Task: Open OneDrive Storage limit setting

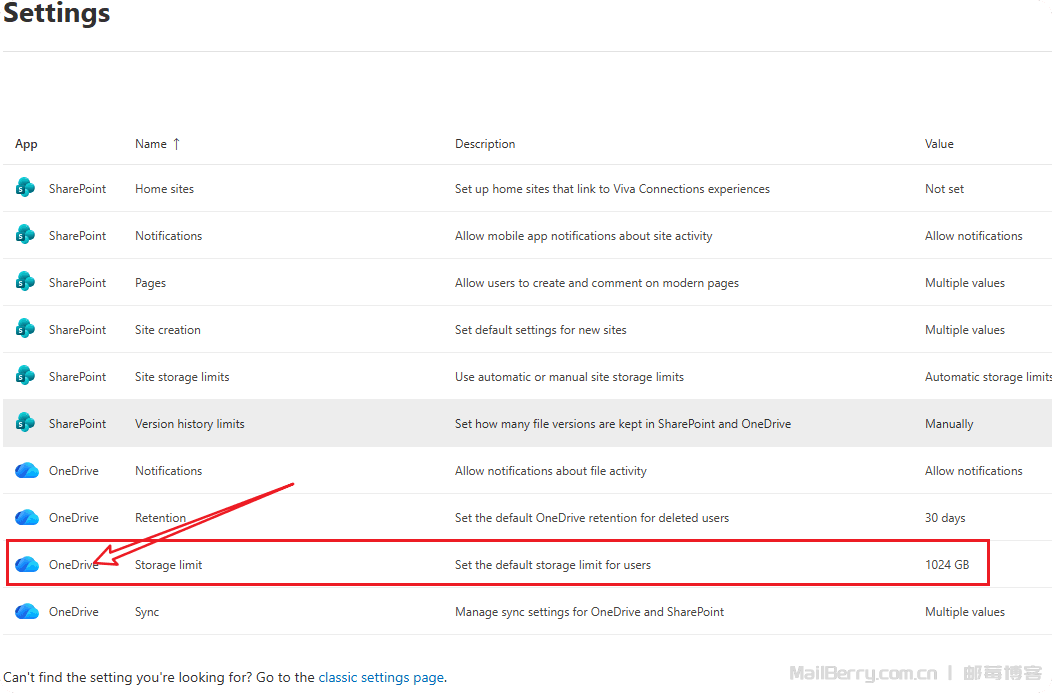Action: tap(168, 565)
